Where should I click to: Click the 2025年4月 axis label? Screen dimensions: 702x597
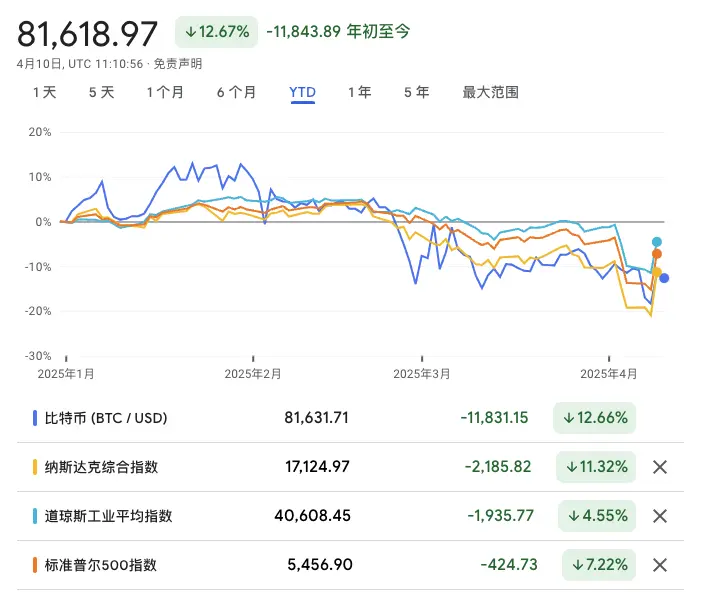[609, 374]
